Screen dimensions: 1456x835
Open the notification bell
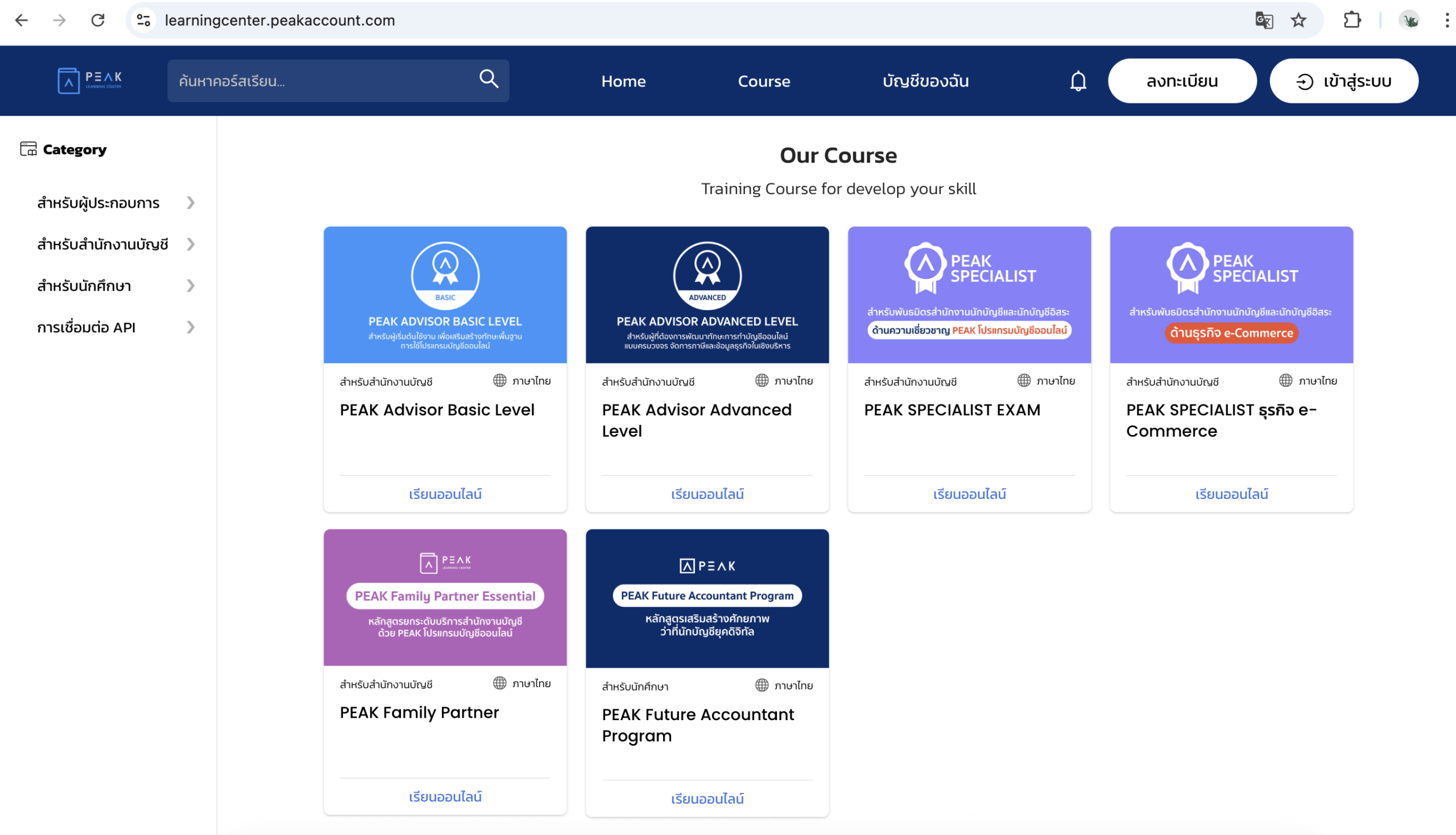tap(1078, 81)
